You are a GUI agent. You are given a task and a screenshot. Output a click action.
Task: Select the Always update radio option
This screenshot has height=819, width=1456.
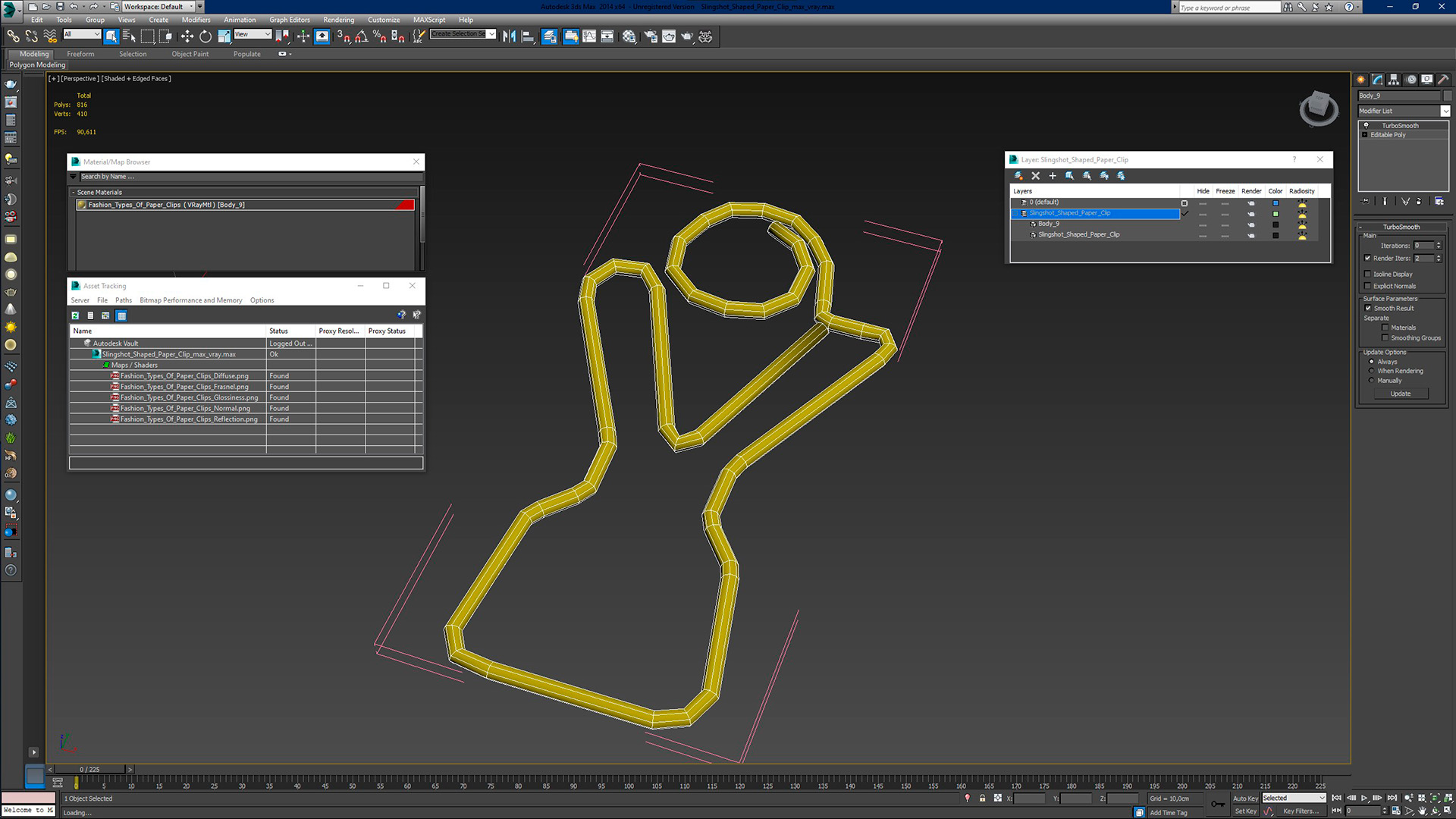pyautogui.click(x=1371, y=362)
